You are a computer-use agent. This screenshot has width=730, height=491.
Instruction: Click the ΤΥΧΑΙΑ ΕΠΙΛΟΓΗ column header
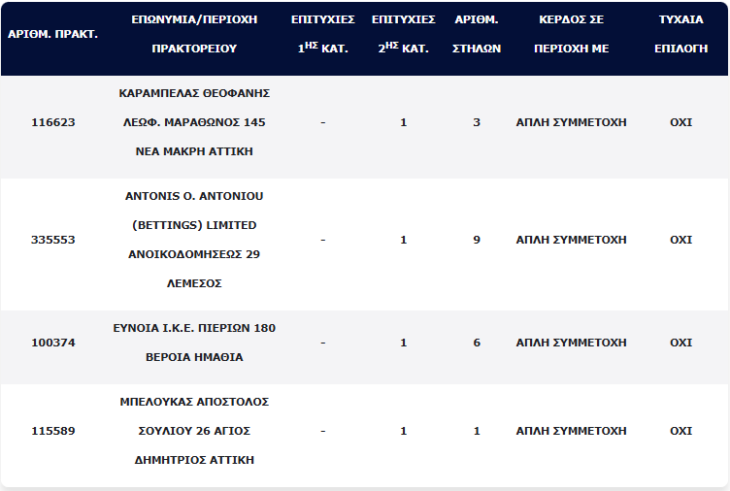(x=681, y=33)
